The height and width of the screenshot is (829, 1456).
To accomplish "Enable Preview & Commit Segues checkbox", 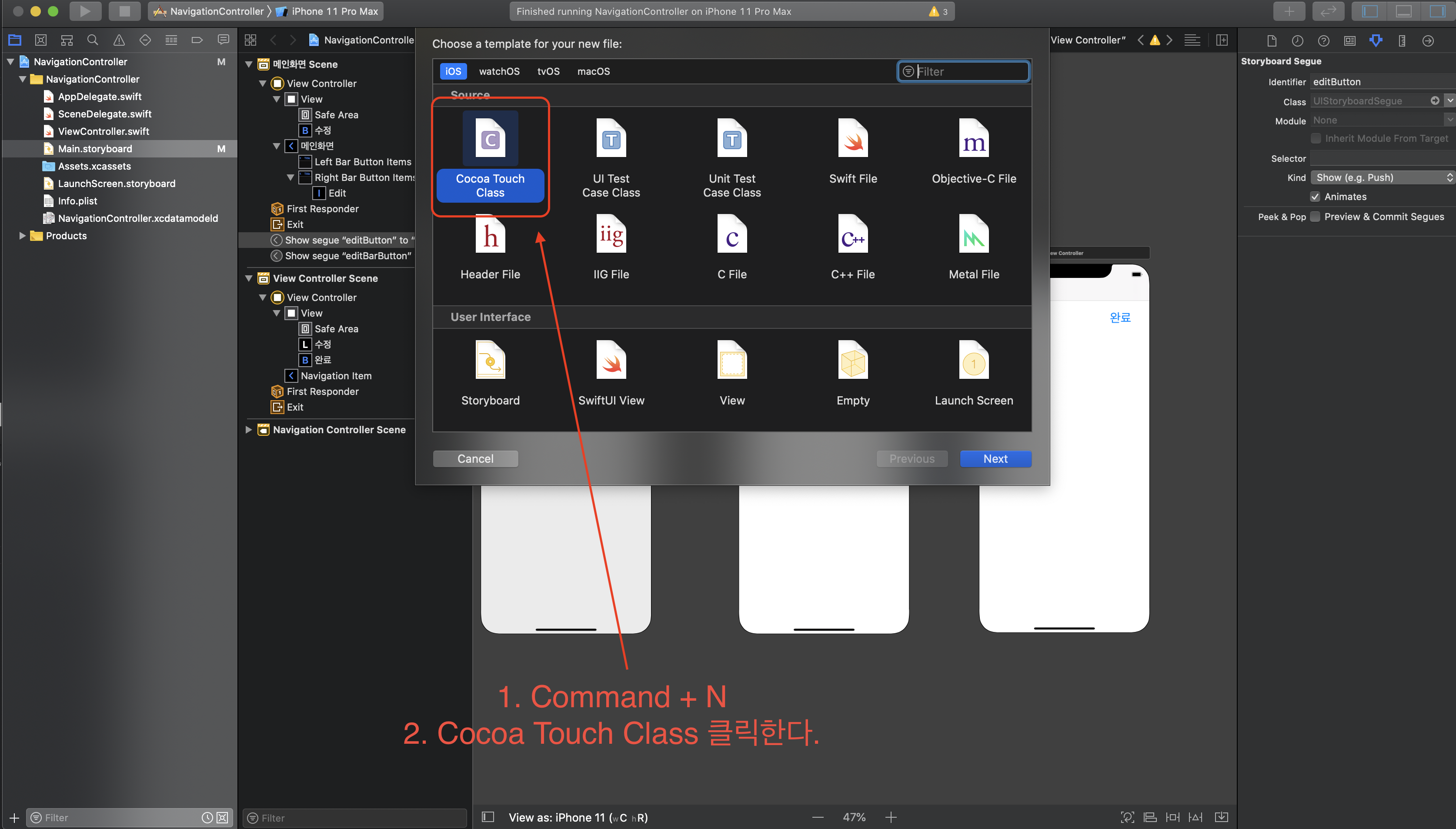I will 1315,216.
